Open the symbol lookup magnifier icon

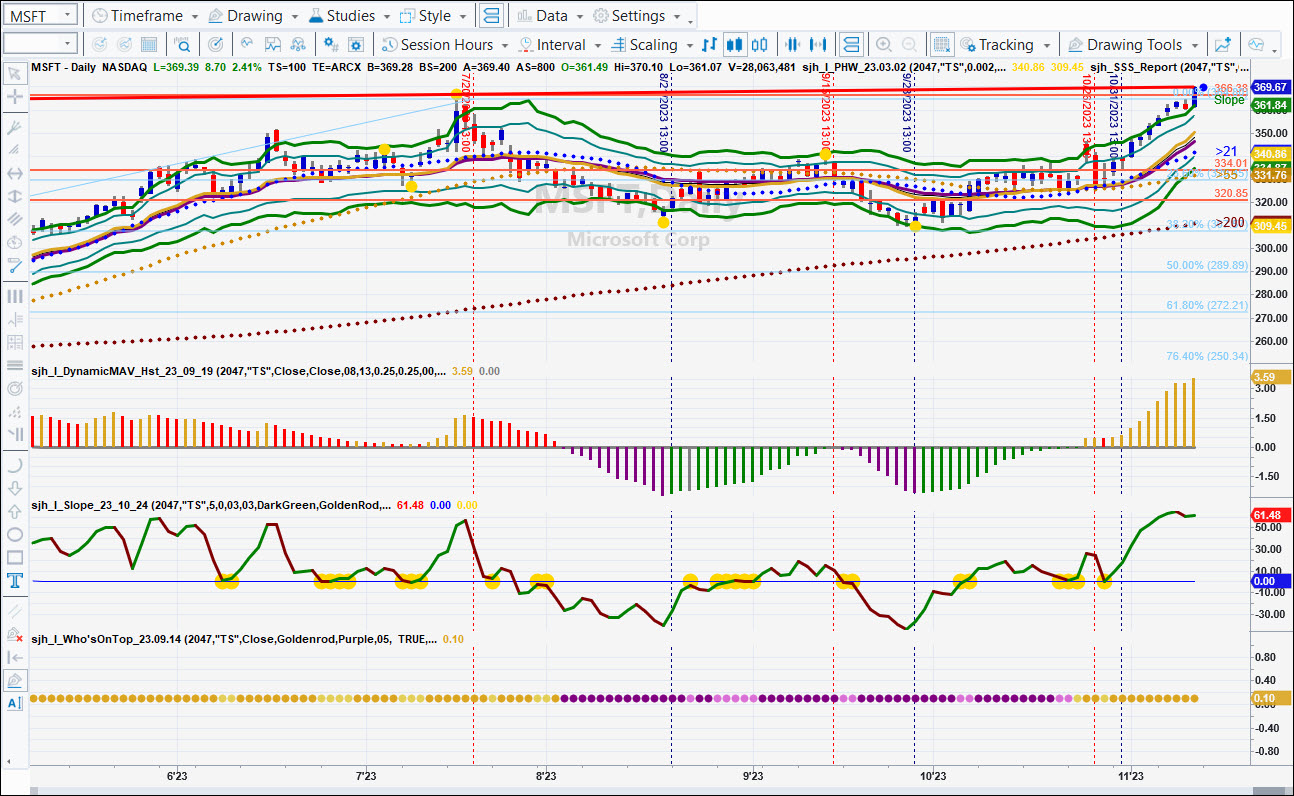click(x=183, y=45)
